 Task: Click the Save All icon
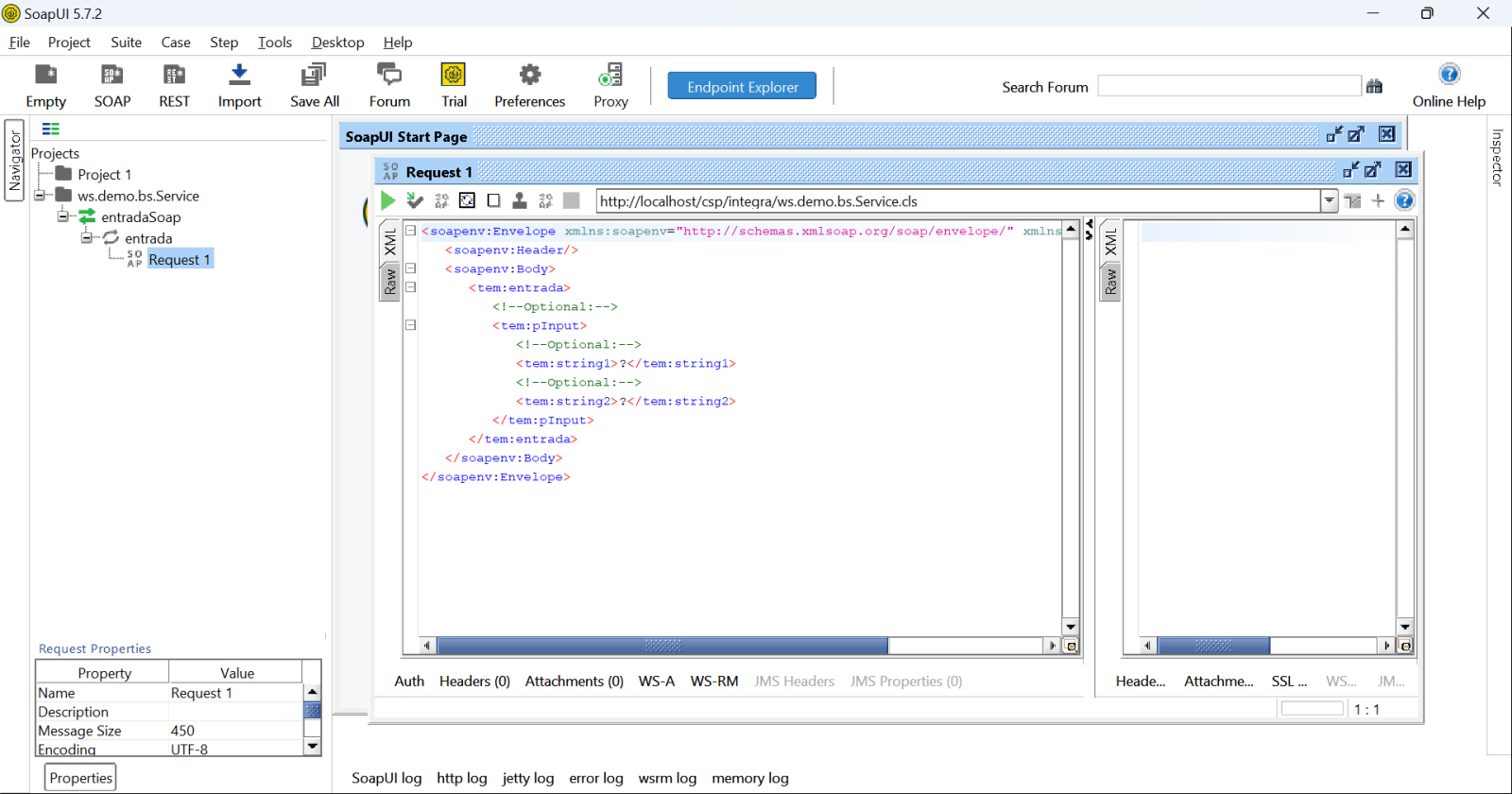coord(314,76)
